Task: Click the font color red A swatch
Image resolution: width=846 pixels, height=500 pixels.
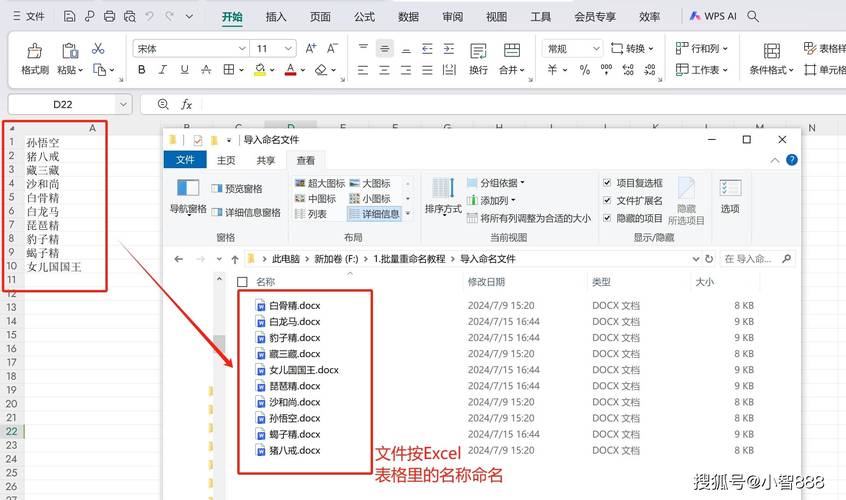Action: [x=290, y=70]
